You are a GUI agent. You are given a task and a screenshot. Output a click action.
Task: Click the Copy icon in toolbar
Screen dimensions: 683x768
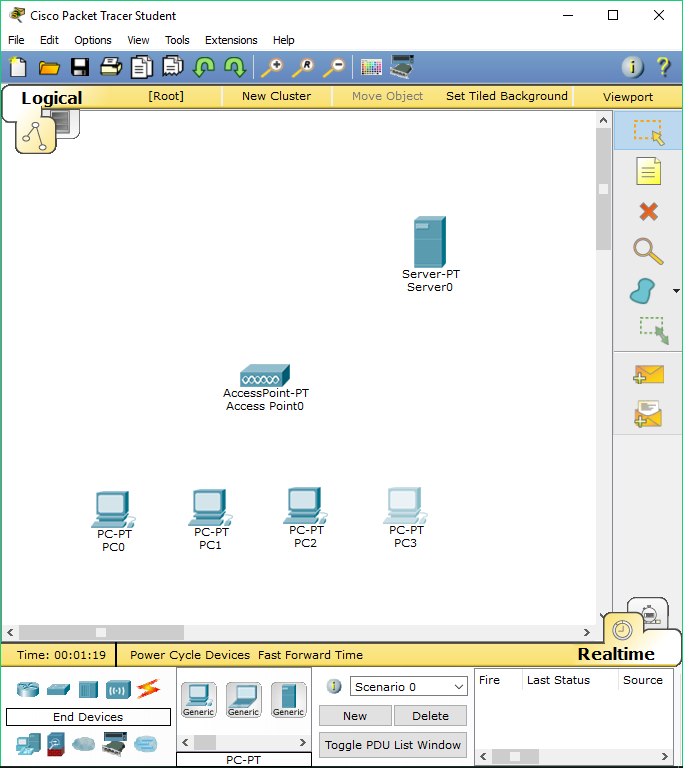tap(142, 67)
